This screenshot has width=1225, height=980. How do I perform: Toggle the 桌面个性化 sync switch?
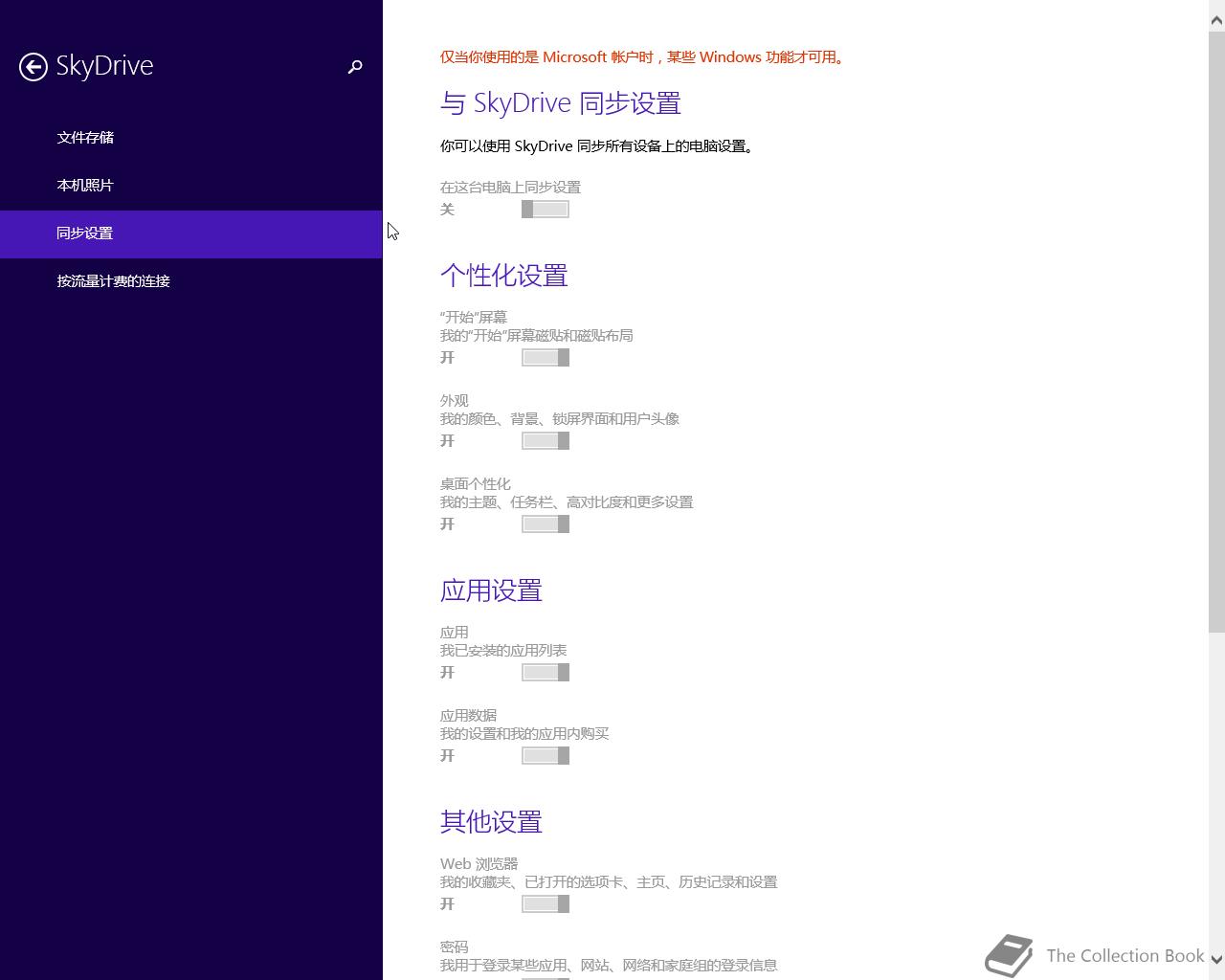(546, 524)
